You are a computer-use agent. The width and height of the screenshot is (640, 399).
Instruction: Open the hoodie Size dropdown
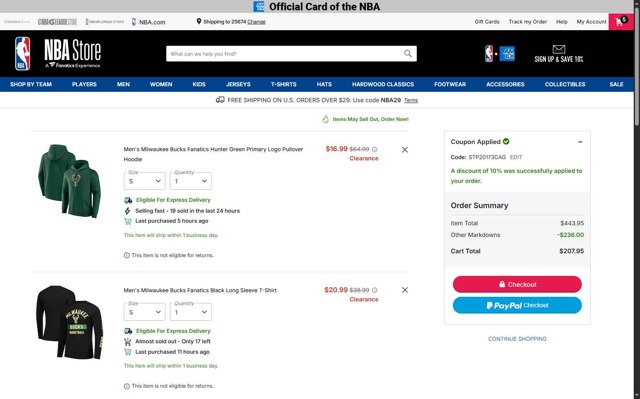click(144, 181)
